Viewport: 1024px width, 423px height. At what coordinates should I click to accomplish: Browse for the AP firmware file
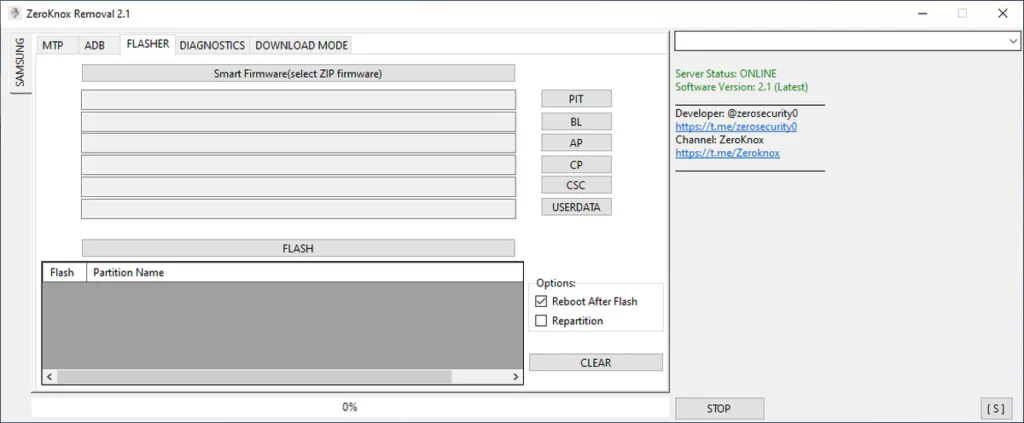[576, 143]
